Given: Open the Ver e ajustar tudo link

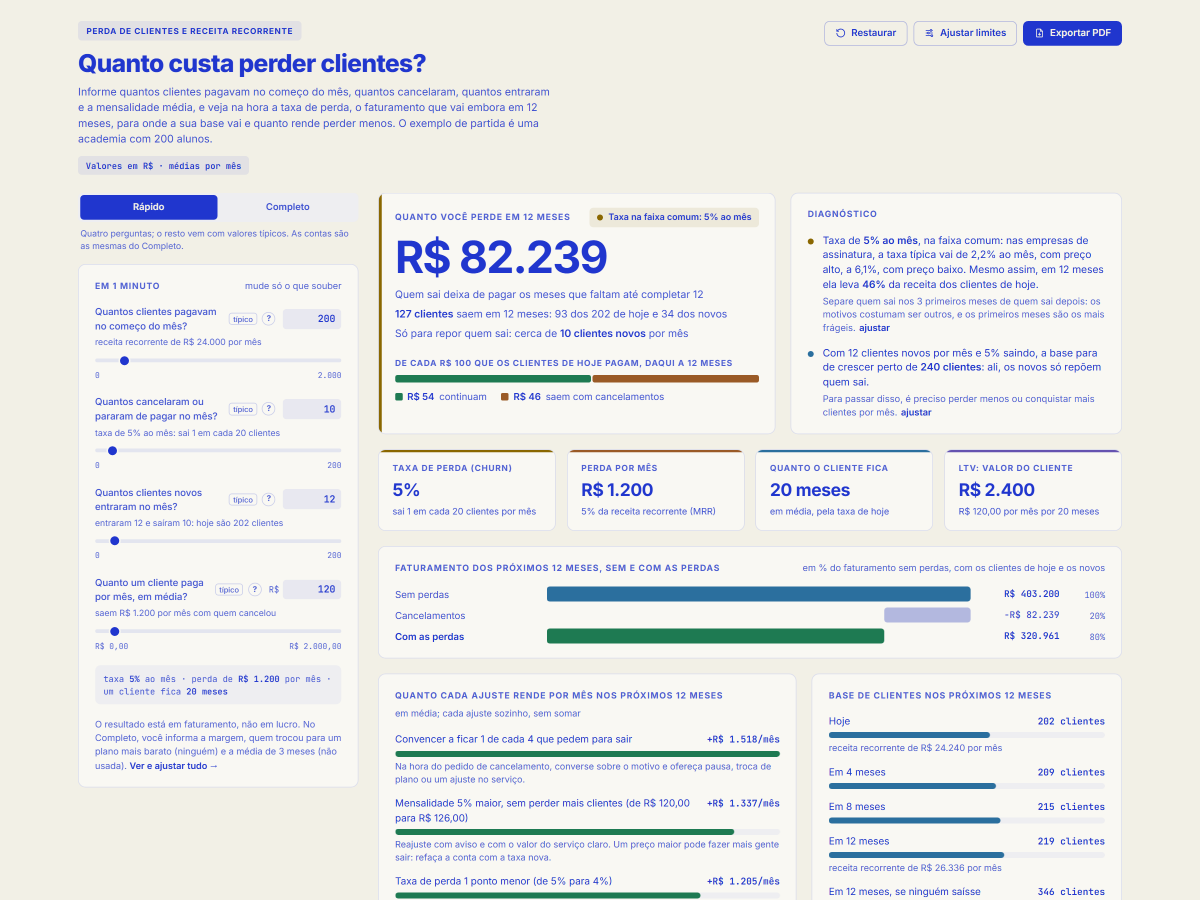Looking at the screenshot, I should click(174, 766).
